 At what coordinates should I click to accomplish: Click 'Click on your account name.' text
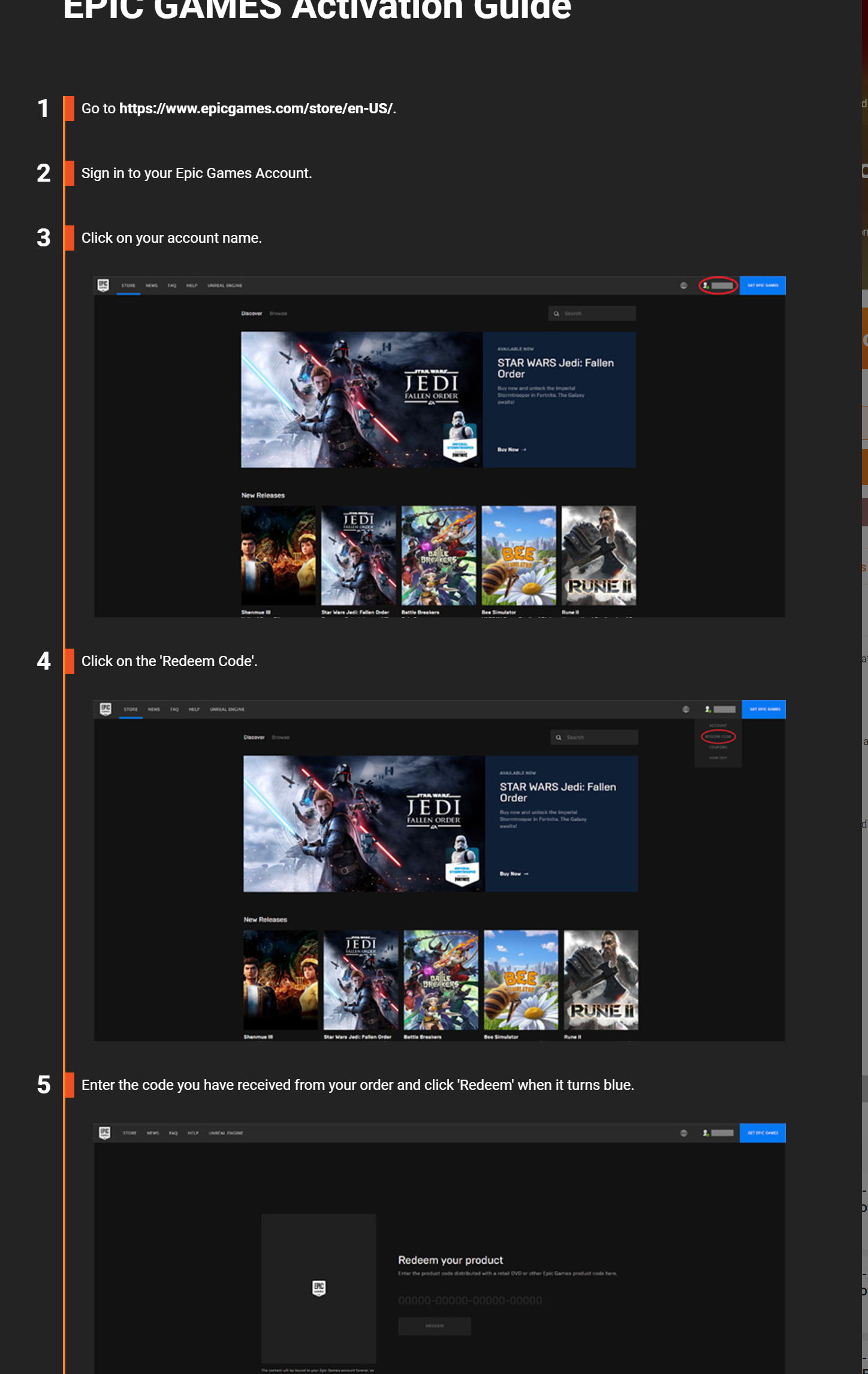coord(171,238)
